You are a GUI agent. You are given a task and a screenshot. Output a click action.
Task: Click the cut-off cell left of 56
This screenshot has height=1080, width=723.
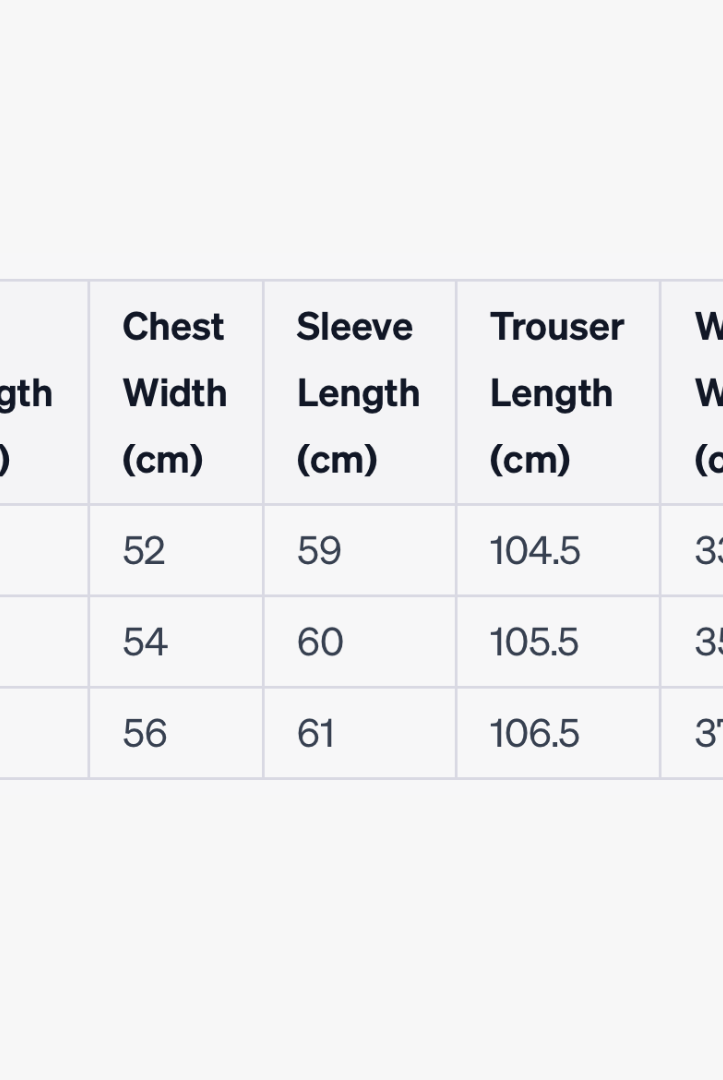tap(40, 734)
